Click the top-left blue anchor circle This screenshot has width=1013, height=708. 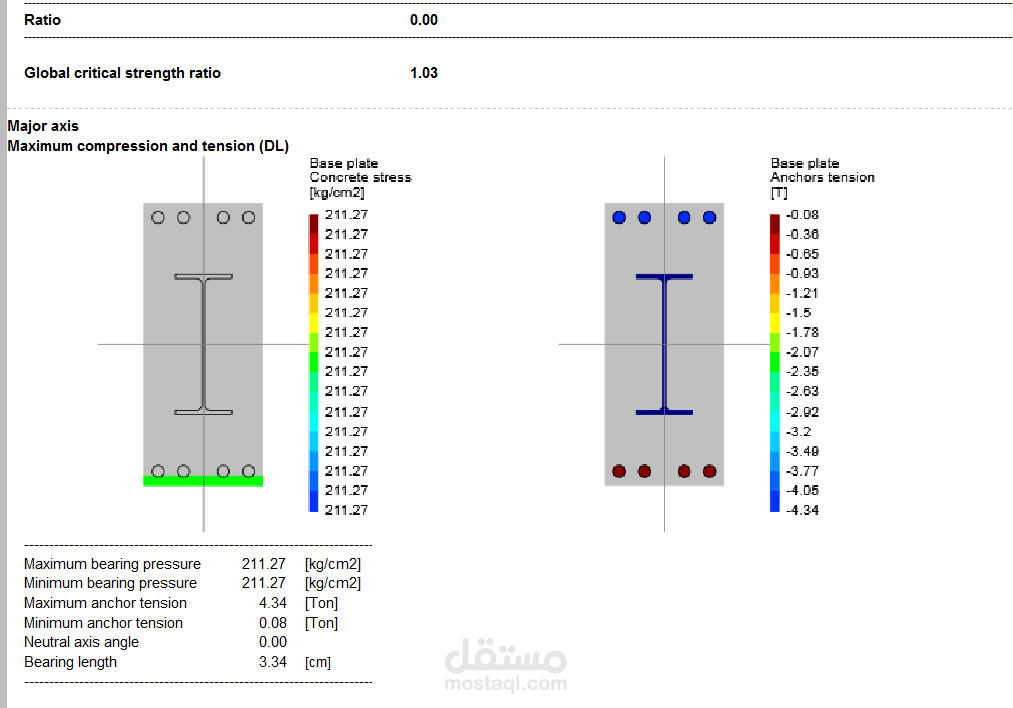tap(619, 218)
